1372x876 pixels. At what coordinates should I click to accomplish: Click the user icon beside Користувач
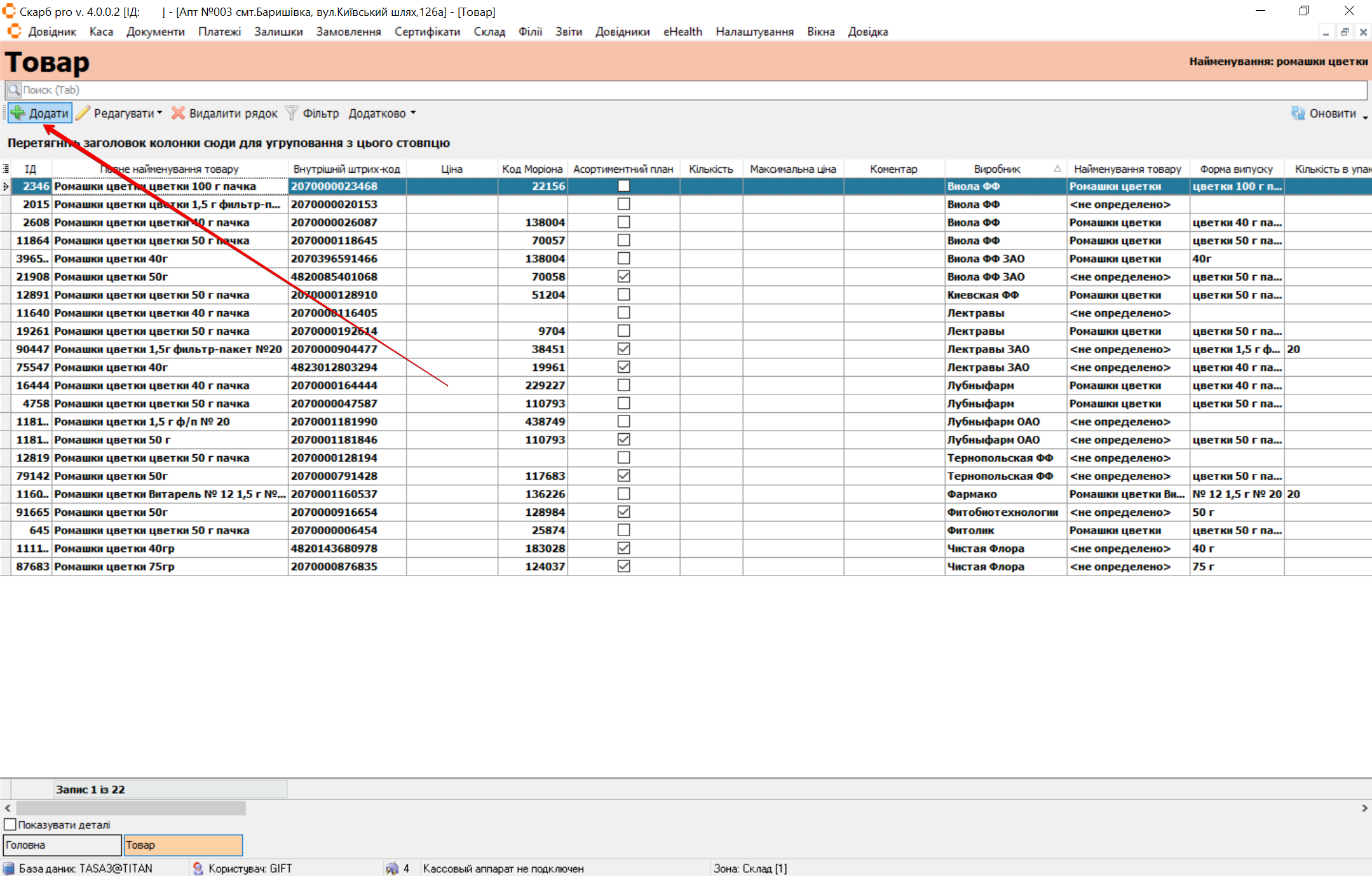click(198, 868)
